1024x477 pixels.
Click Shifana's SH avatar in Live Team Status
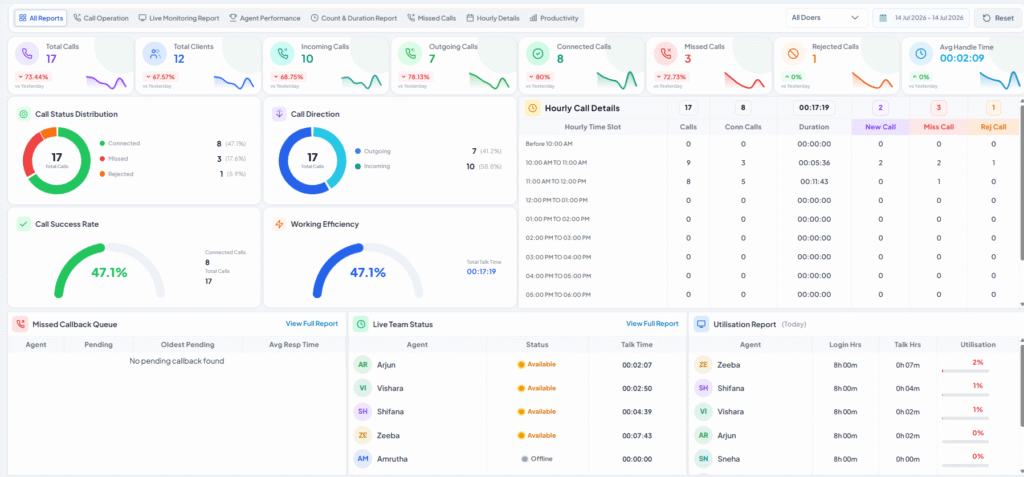coord(362,412)
